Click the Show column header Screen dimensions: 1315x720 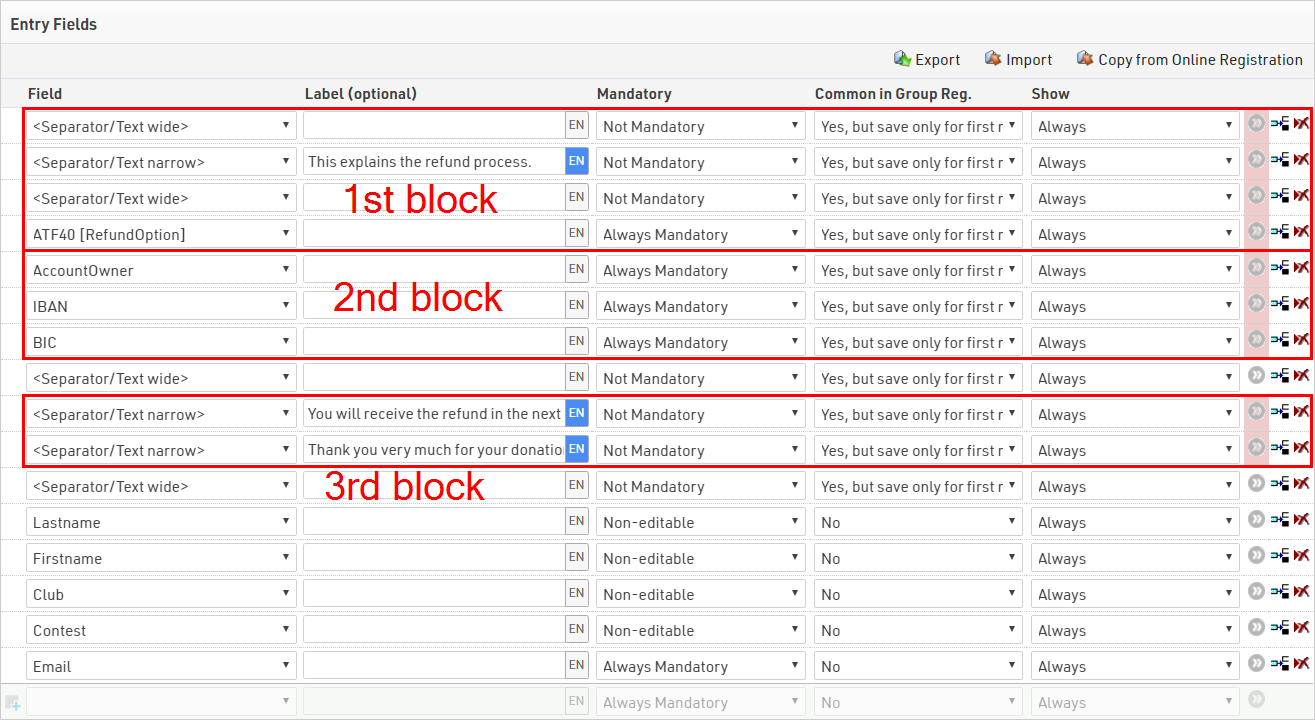(1050, 93)
